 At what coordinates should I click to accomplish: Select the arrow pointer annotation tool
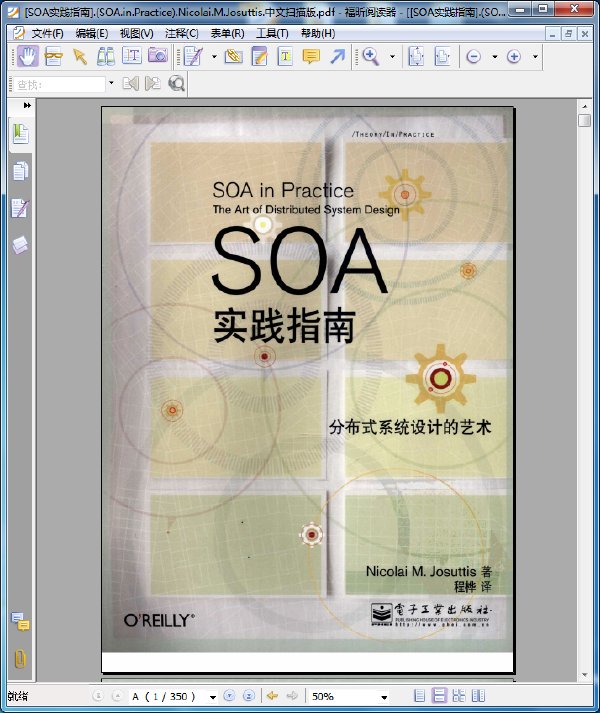click(x=80, y=57)
